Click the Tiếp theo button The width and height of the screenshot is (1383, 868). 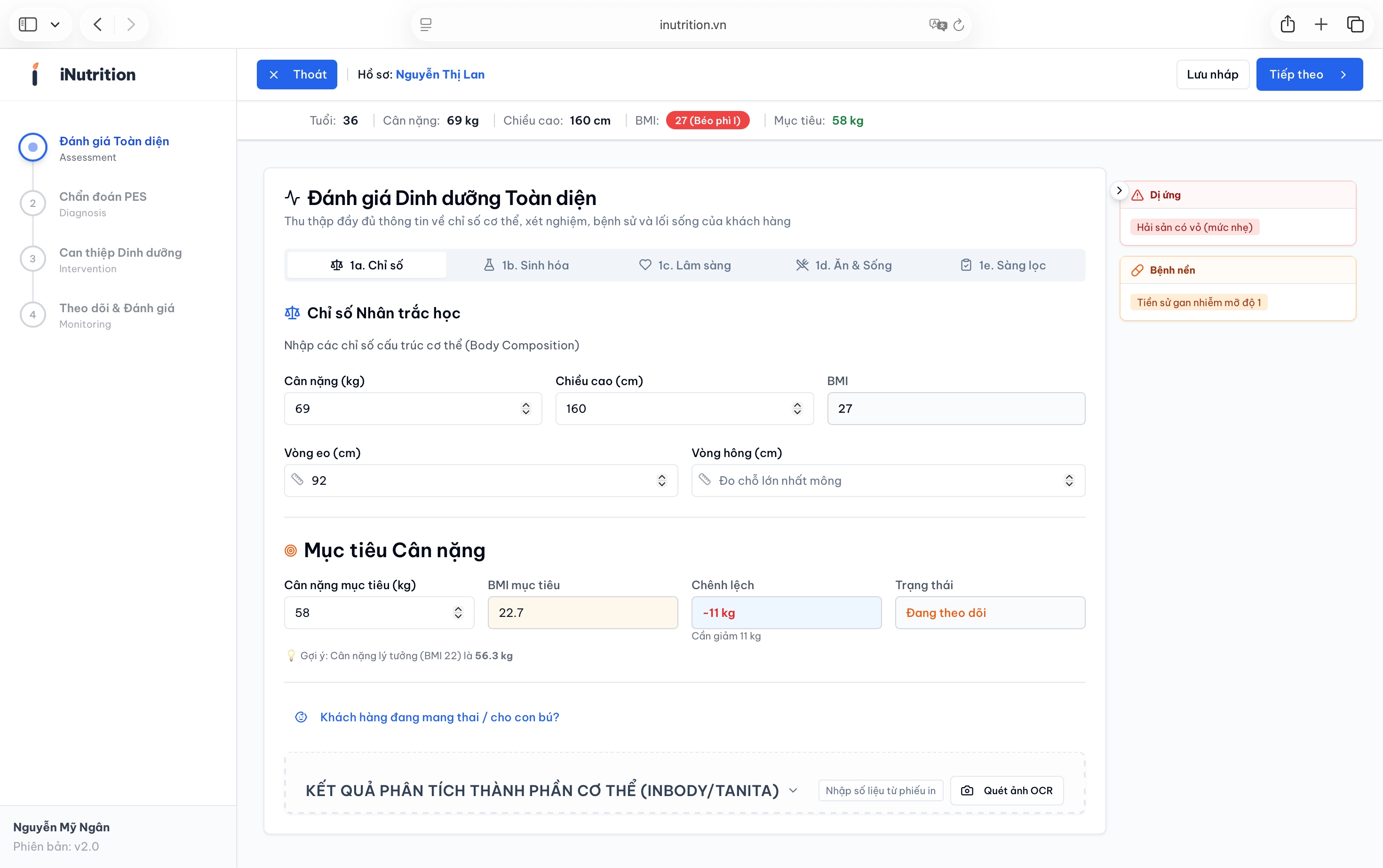click(1309, 74)
